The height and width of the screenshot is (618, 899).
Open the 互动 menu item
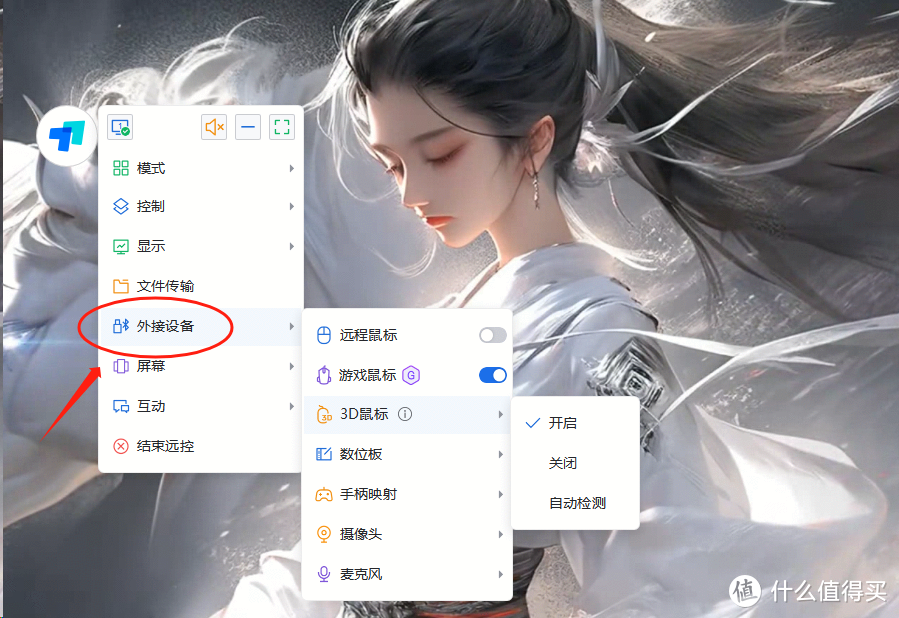point(201,406)
